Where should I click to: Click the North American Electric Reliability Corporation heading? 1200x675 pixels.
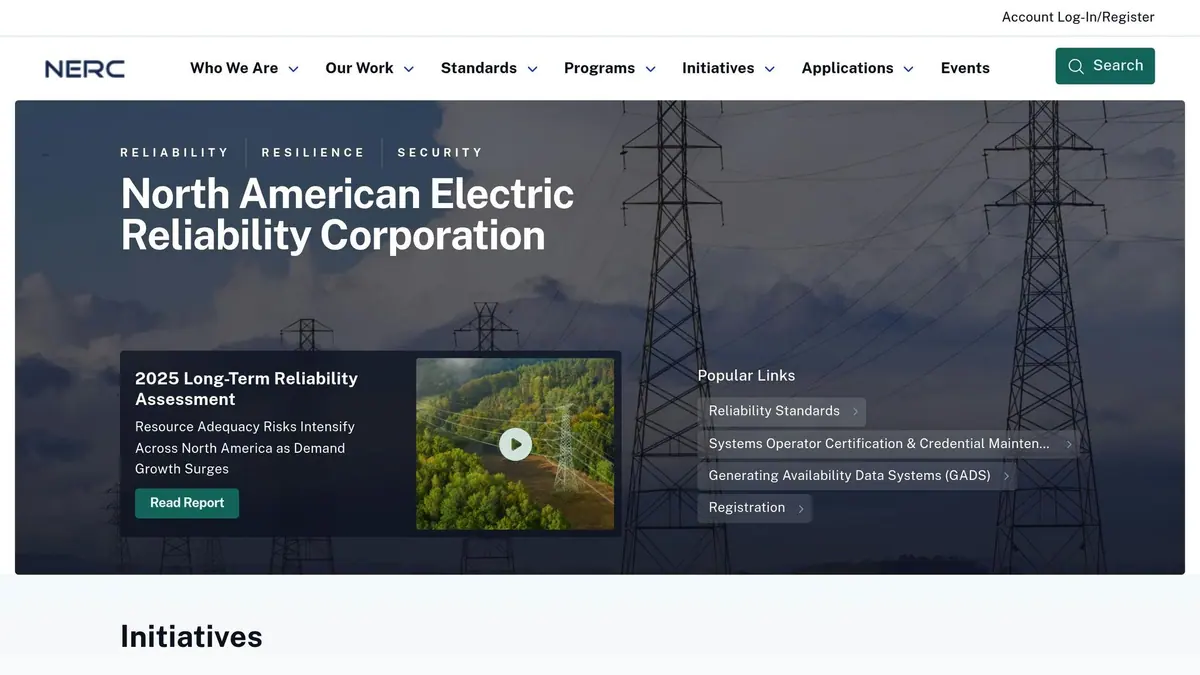point(347,214)
